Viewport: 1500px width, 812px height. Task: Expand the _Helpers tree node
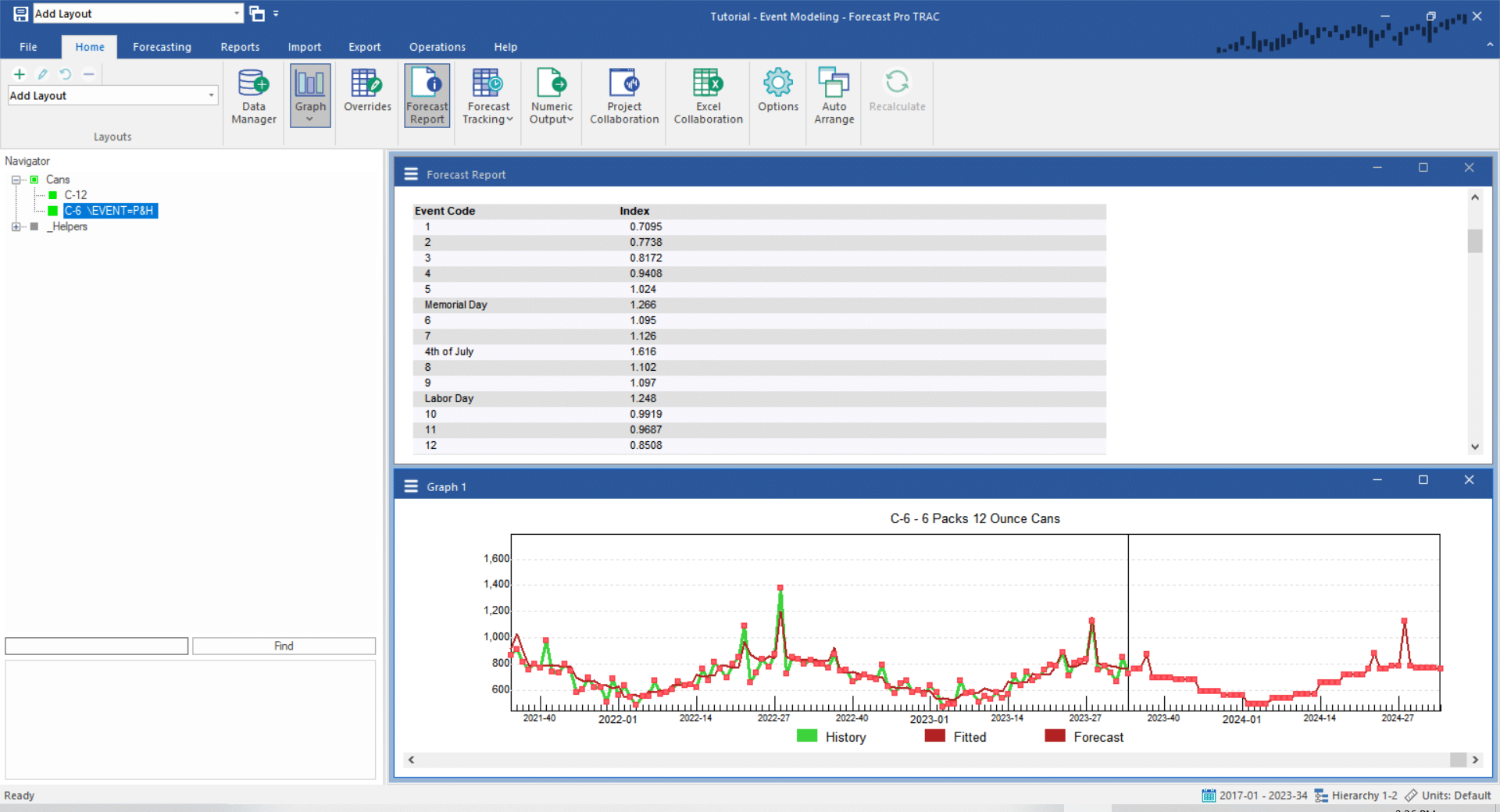pyautogui.click(x=16, y=226)
